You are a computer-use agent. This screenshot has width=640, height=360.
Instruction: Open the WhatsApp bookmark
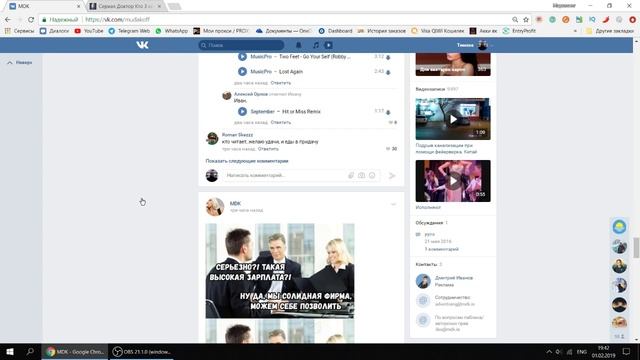pos(172,31)
